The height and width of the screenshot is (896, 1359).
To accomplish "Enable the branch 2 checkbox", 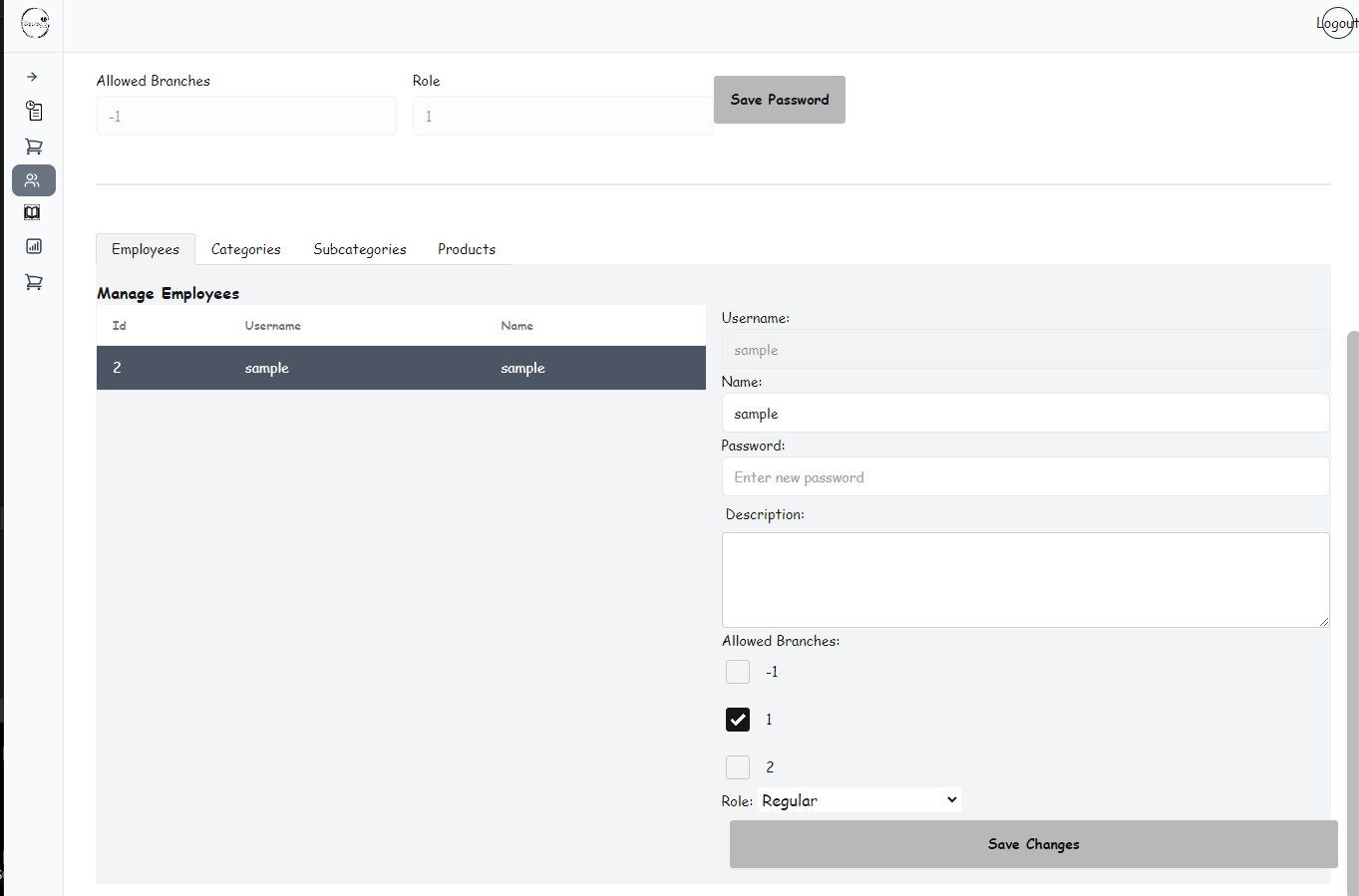I will coord(737,766).
